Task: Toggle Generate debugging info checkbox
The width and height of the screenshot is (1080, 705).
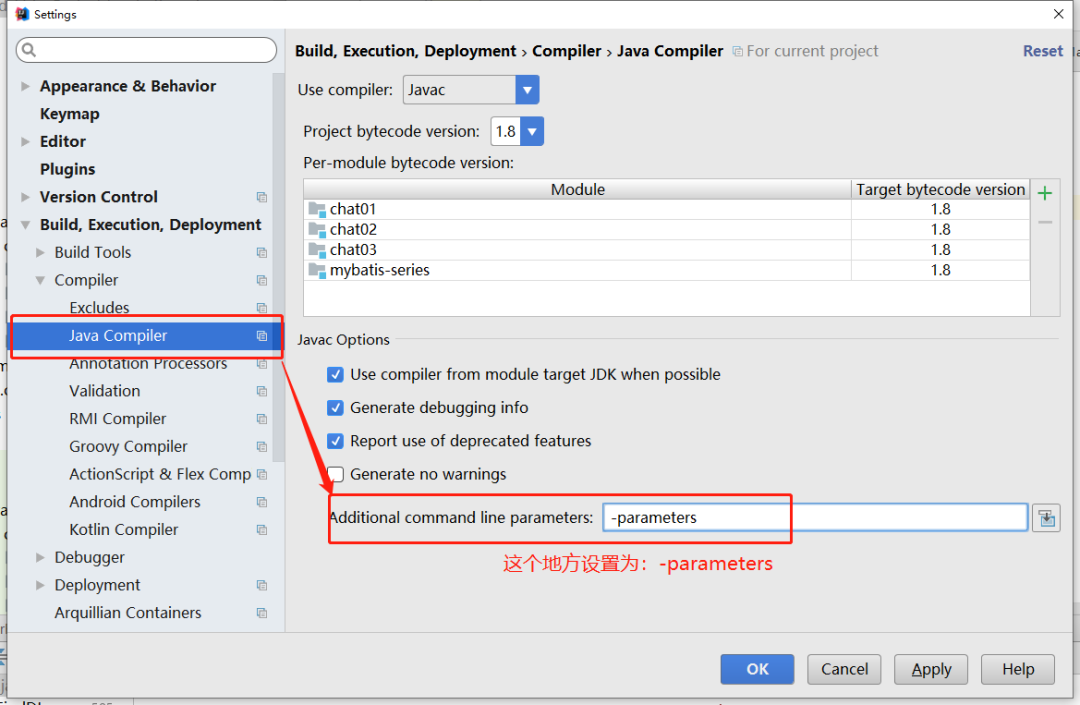Action: tap(336, 408)
